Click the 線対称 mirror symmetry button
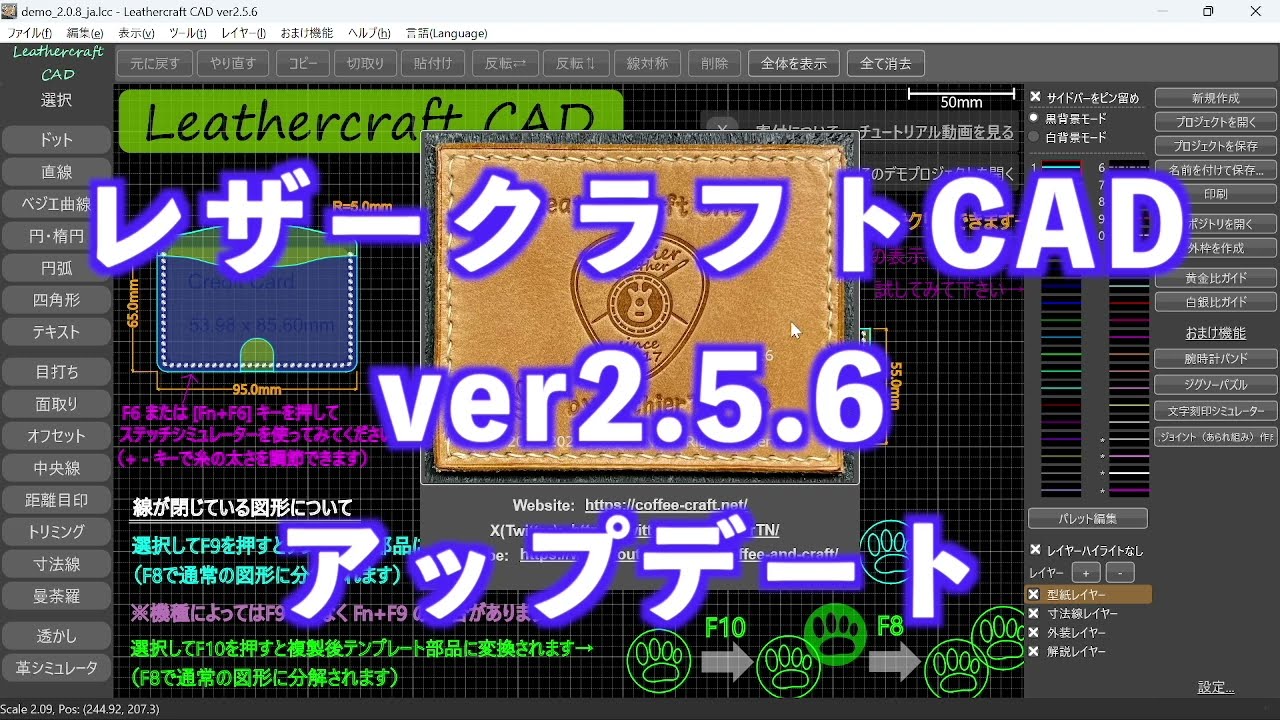 (647, 63)
